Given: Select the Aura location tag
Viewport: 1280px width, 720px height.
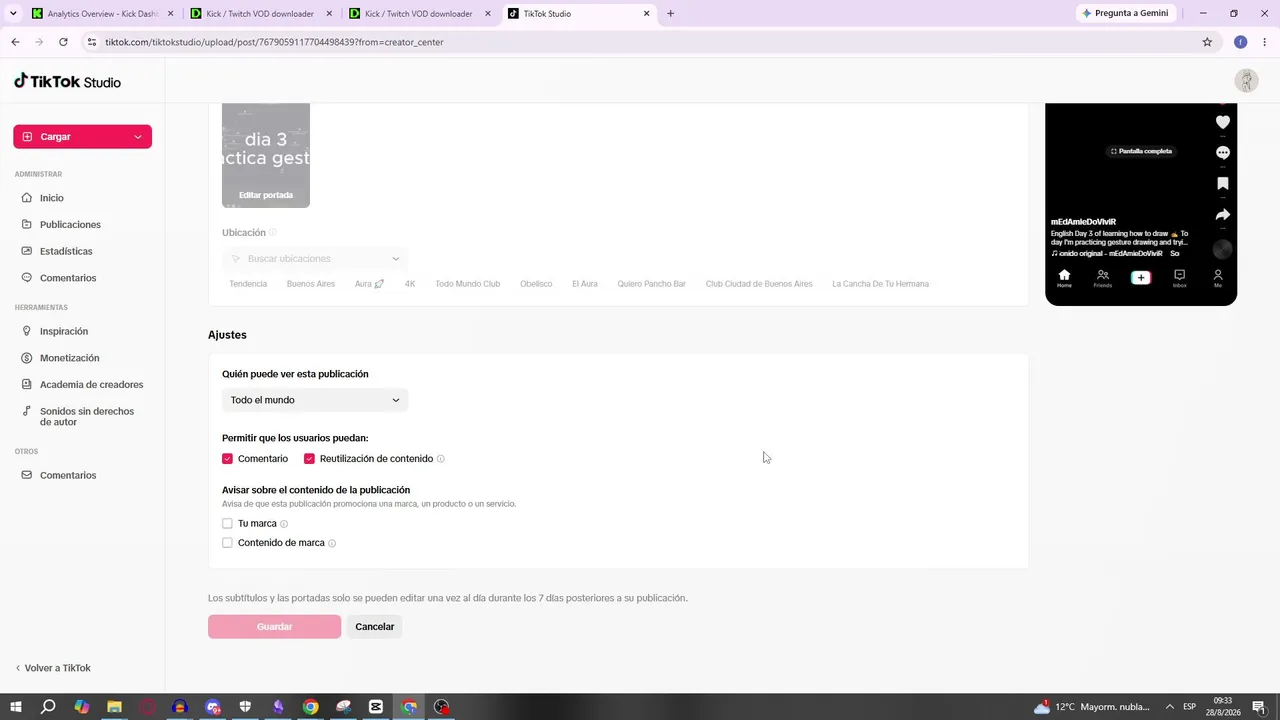Looking at the screenshot, I should [x=369, y=284].
